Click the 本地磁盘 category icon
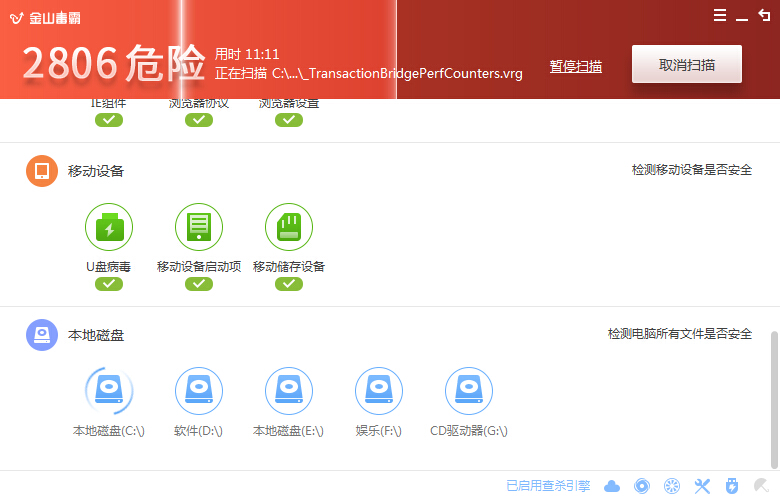 click(42, 335)
